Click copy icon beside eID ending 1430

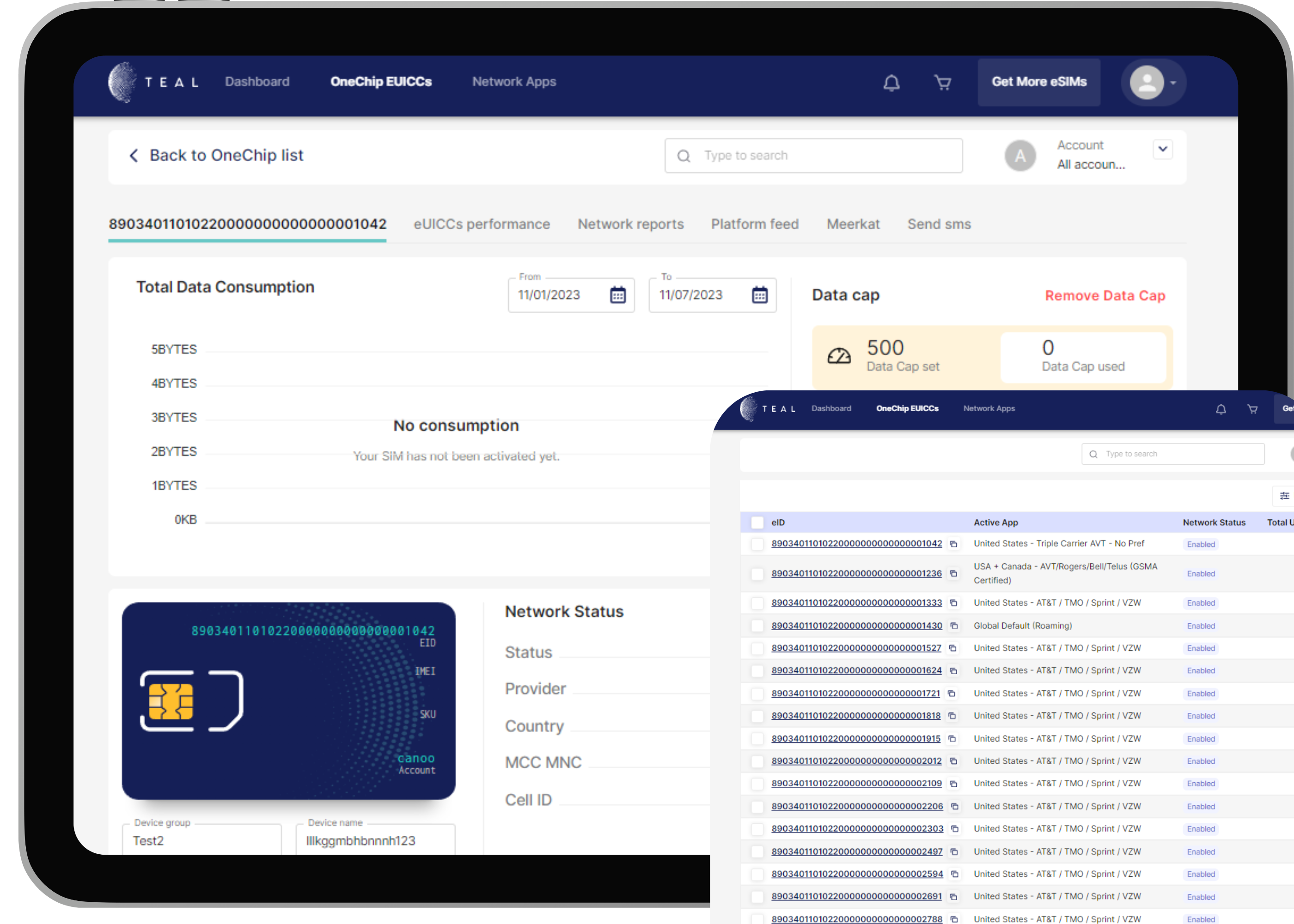click(x=954, y=626)
